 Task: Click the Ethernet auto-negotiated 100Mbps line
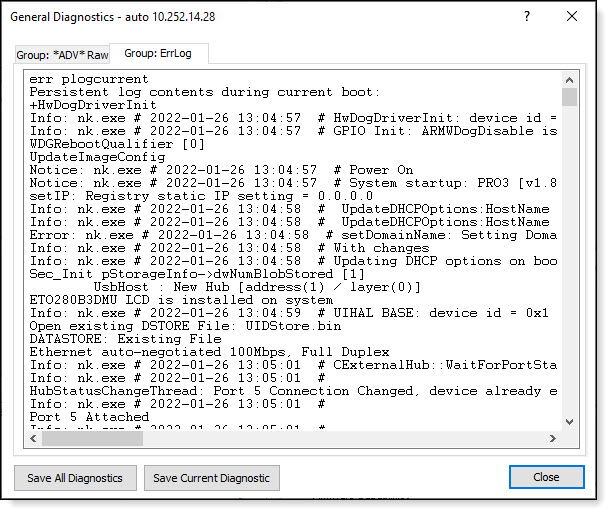tap(209, 352)
